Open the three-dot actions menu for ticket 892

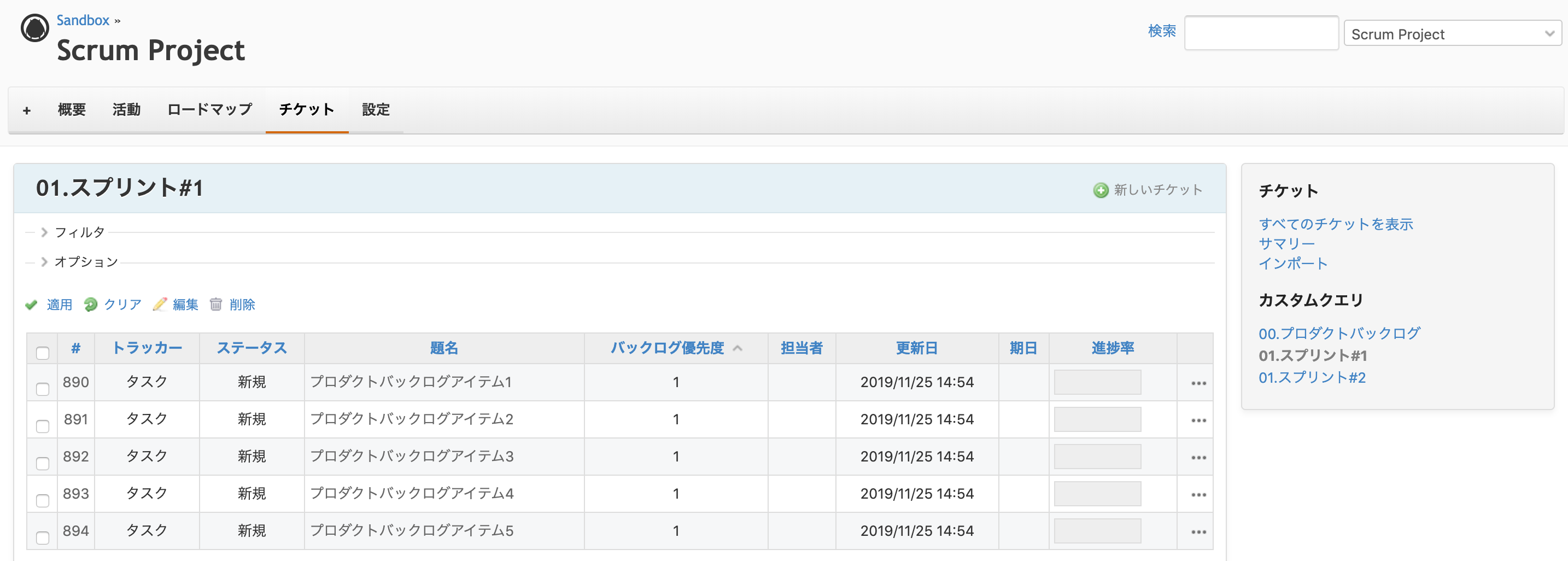pyautogui.click(x=1198, y=457)
